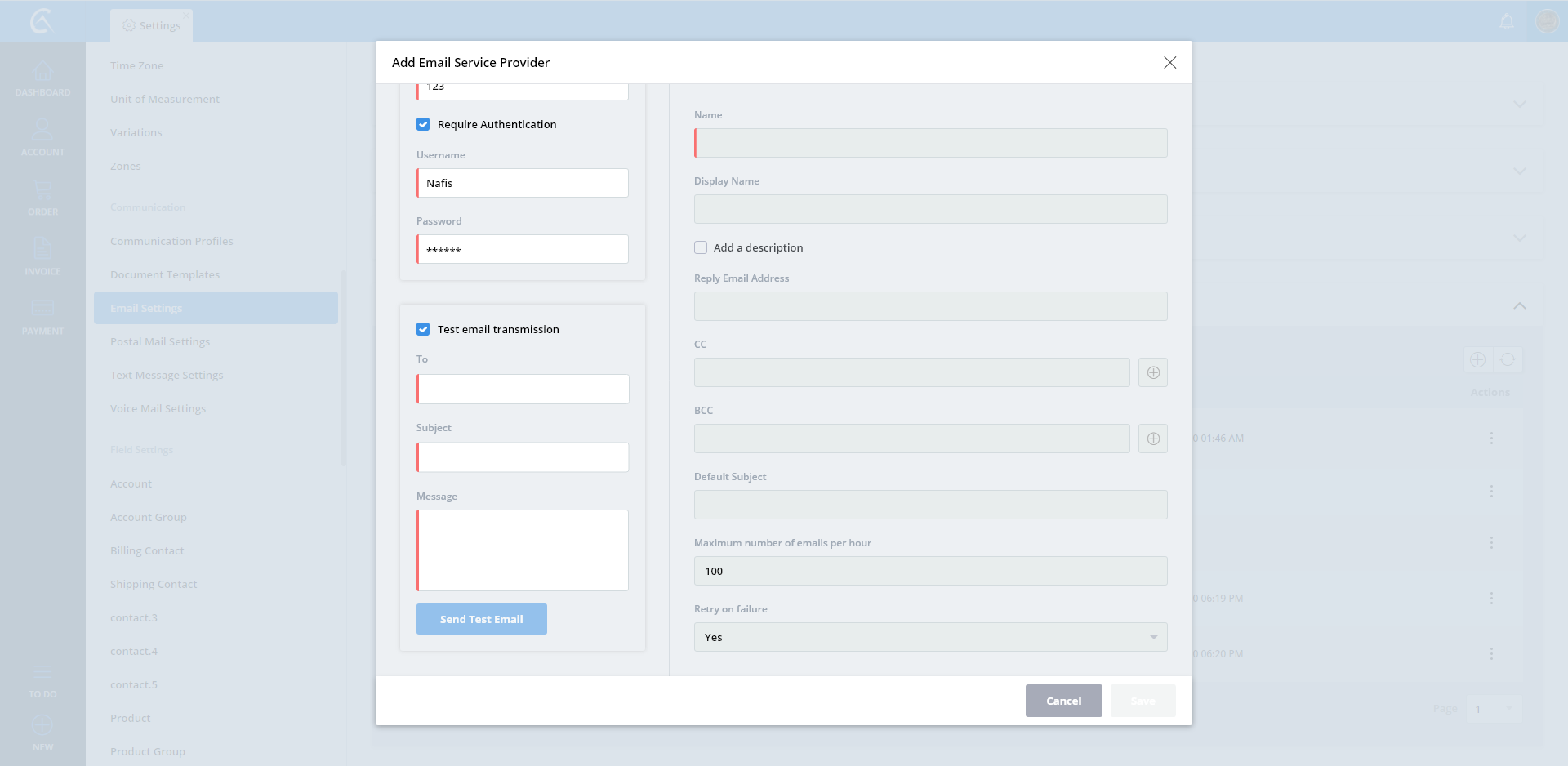Click the add BCC recipient plus icon
Viewport: 1568px width, 766px height.
click(1153, 439)
